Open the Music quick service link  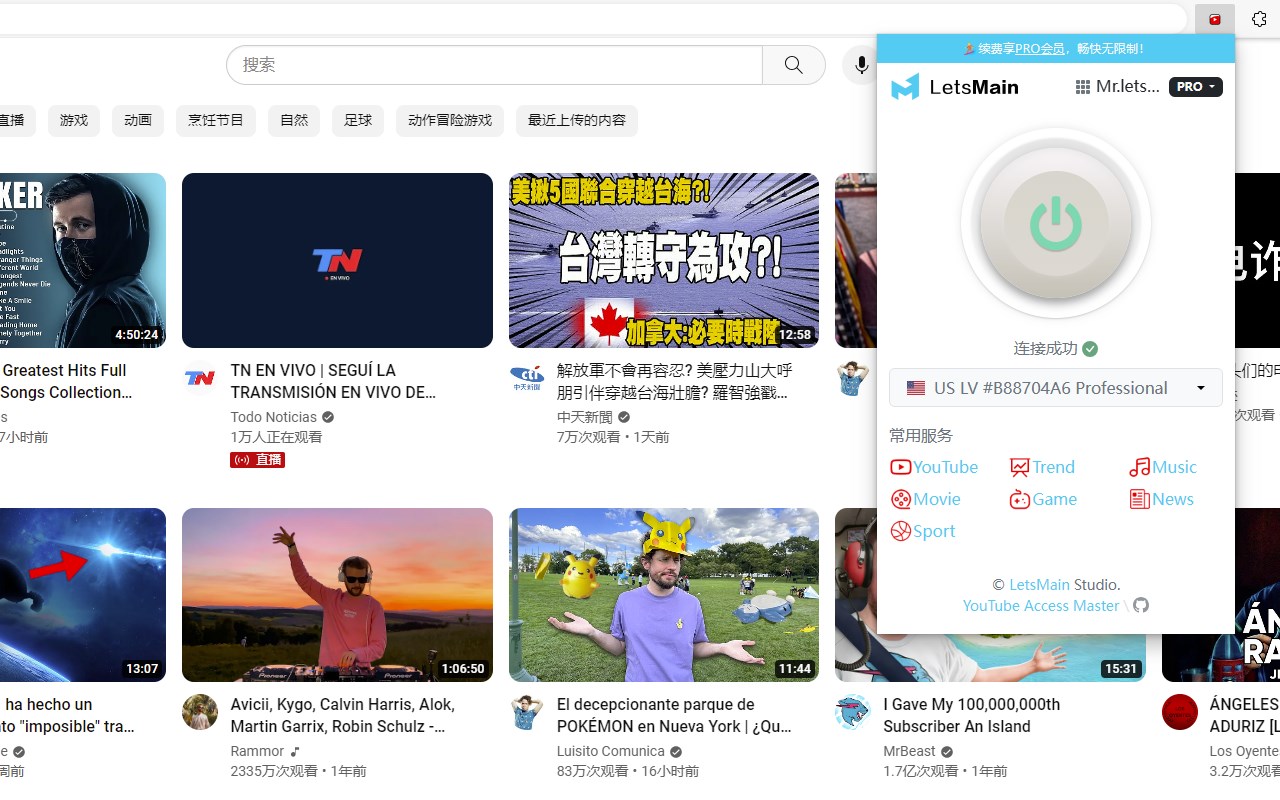1162,467
